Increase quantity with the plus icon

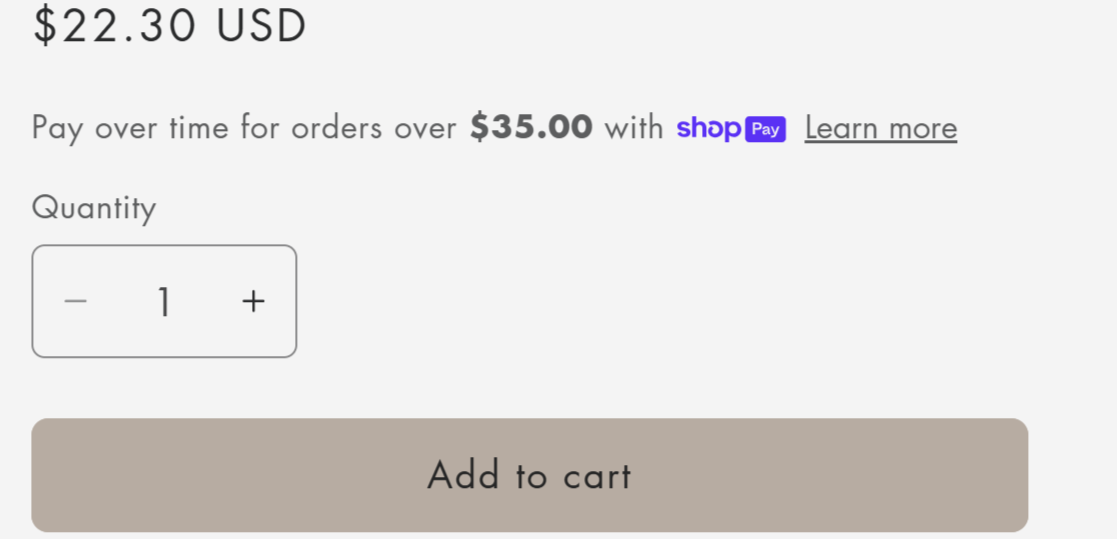coord(254,301)
